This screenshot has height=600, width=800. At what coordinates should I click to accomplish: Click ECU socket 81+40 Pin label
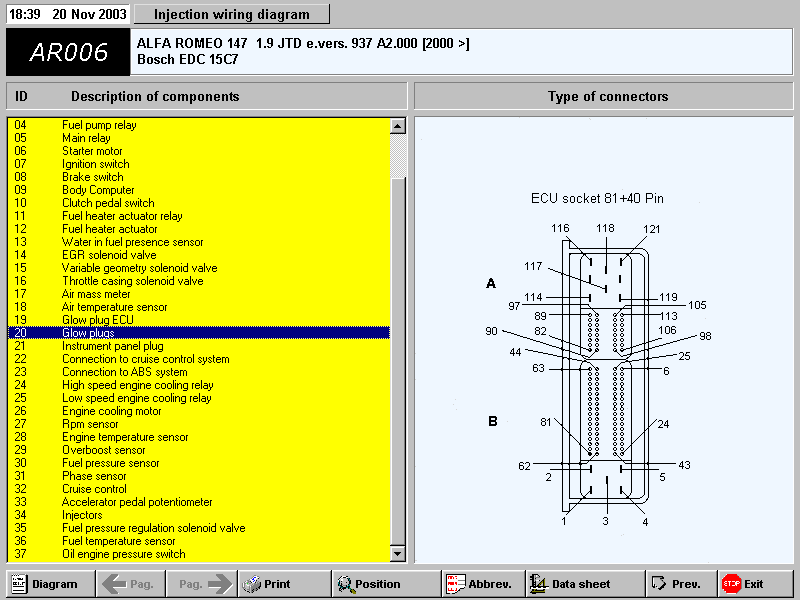(597, 198)
